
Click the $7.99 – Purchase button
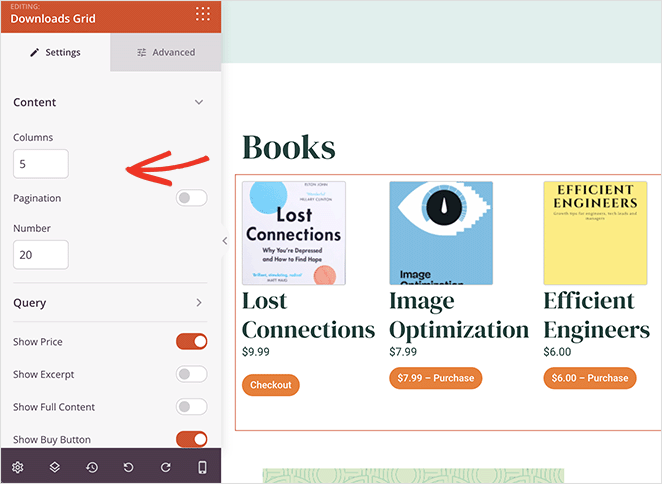435,378
